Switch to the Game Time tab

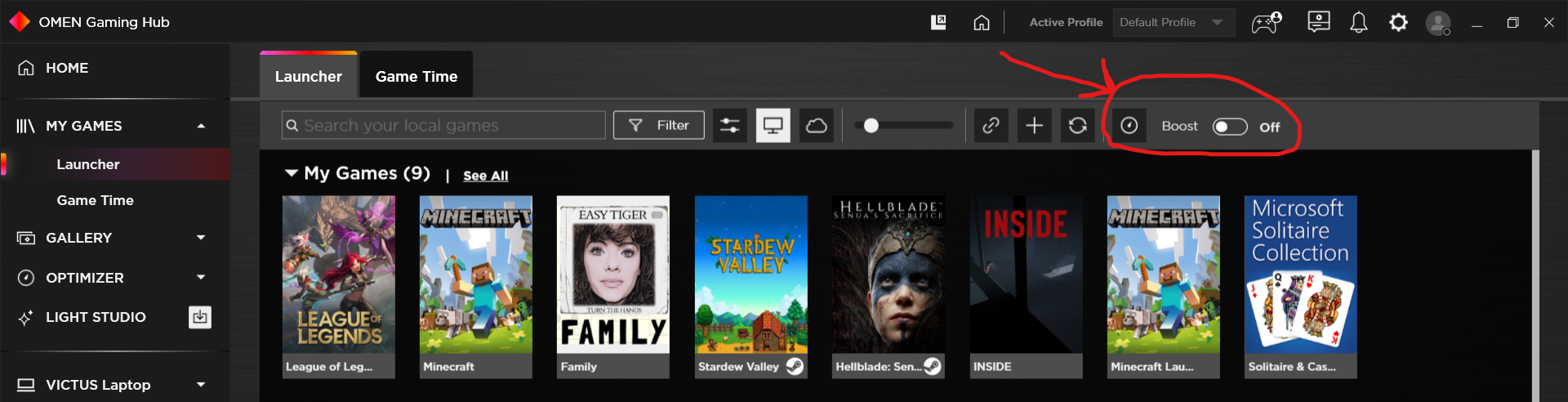(416, 76)
